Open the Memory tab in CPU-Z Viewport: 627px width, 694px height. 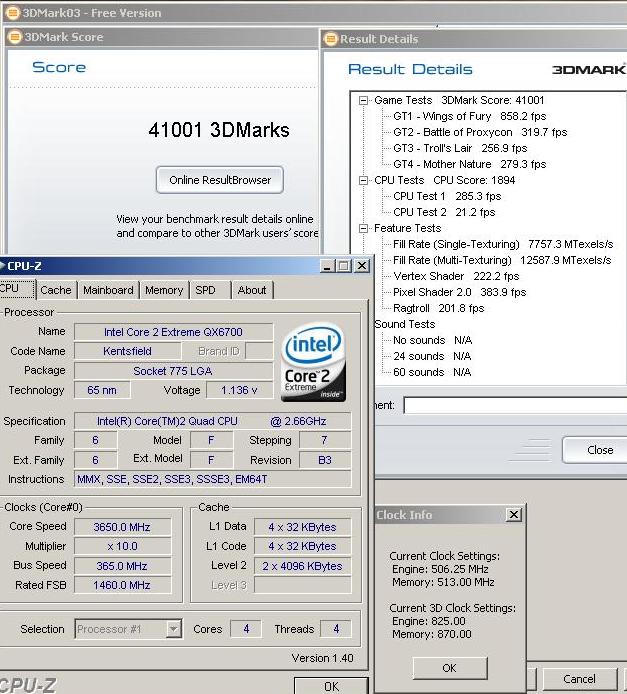click(164, 290)
